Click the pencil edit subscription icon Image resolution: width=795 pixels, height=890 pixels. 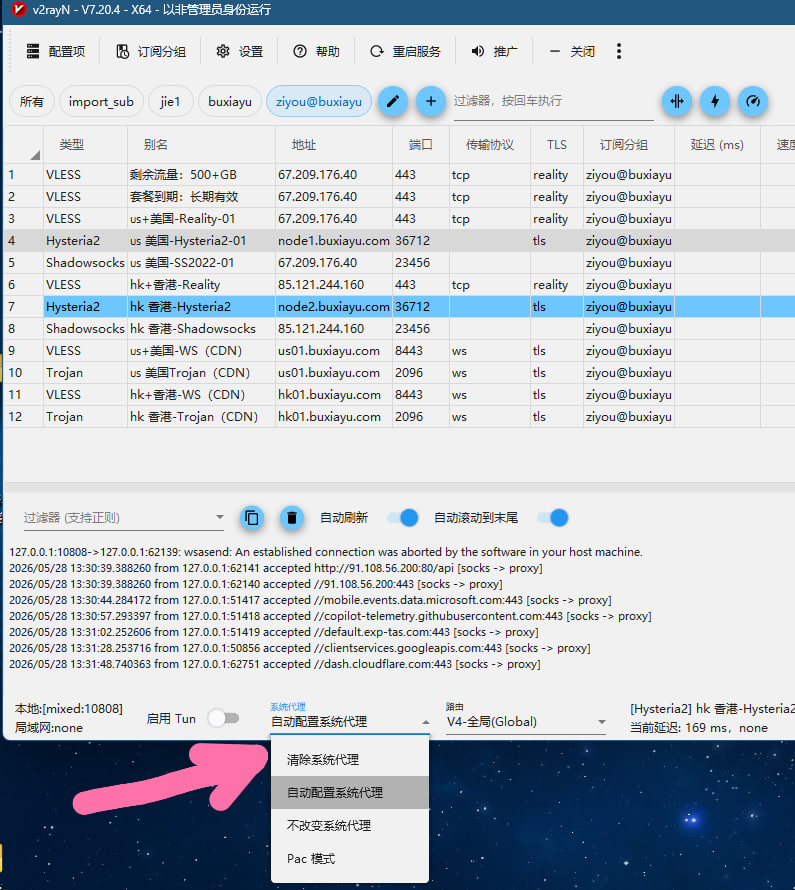[393, 102]
